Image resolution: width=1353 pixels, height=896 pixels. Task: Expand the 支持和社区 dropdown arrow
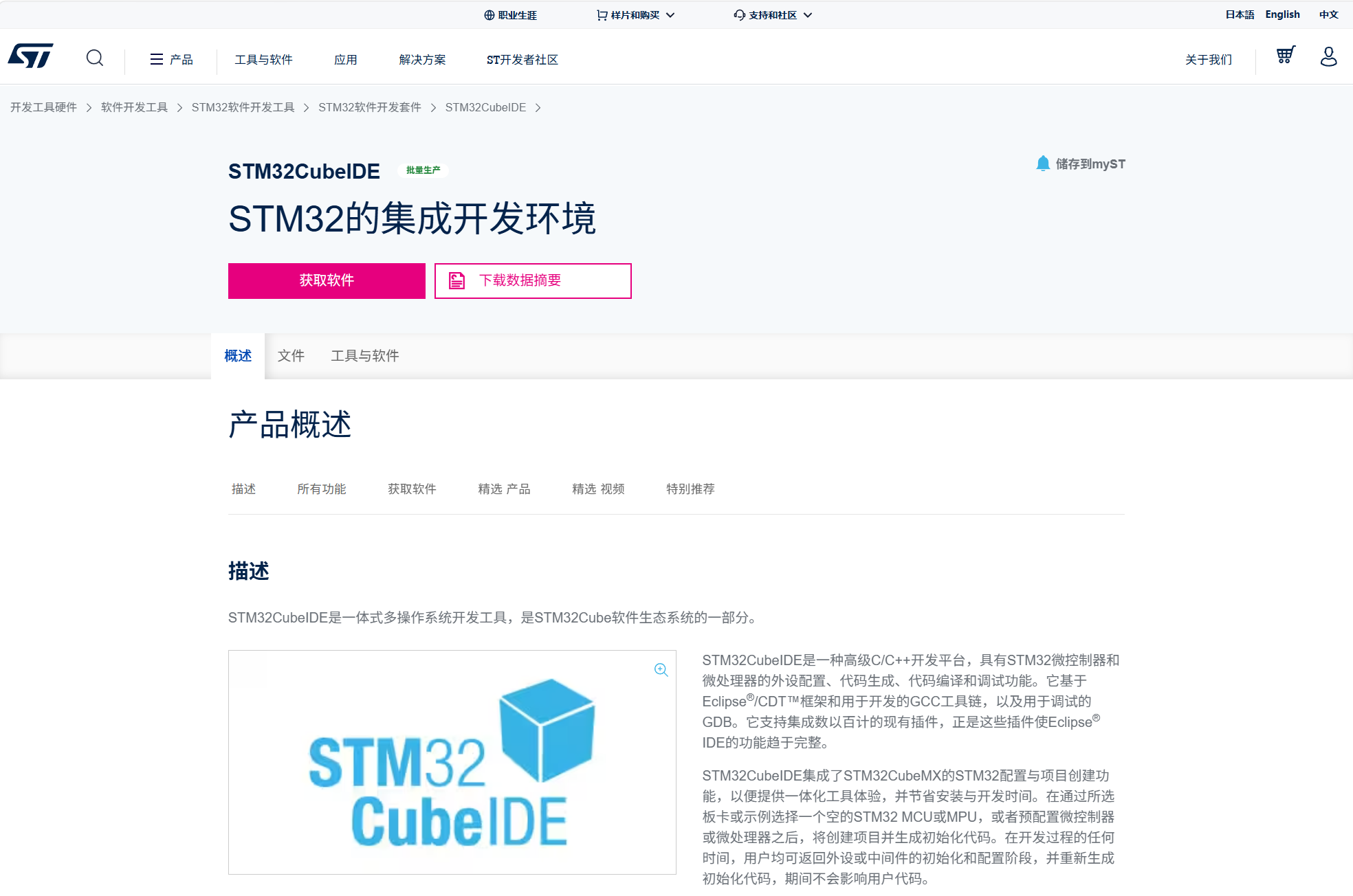[808, 15]
